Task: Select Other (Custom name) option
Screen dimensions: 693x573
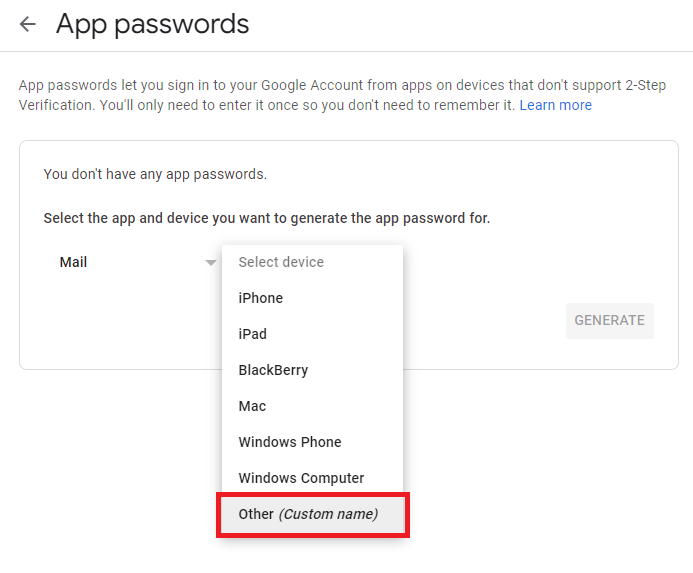Action: [x=308, y=514]
